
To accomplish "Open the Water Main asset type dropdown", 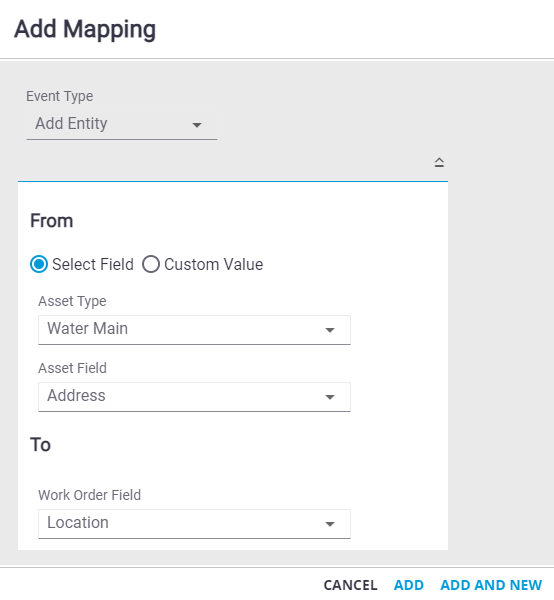I will pos(194,330).
